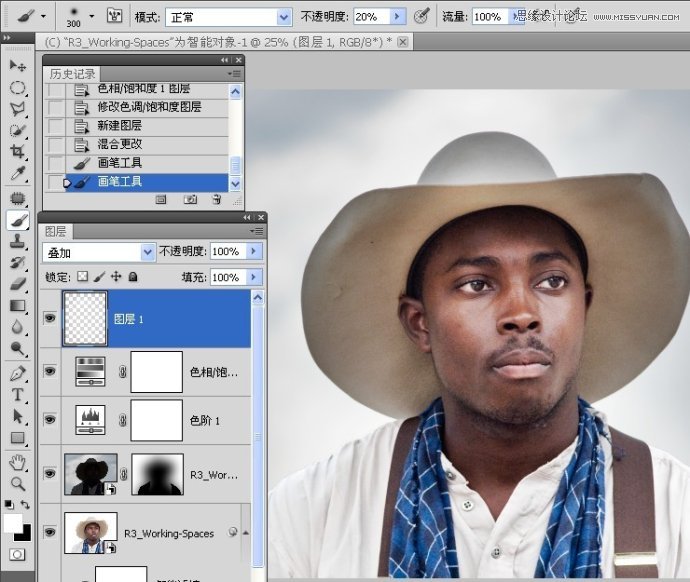This screenshot has width=690, height=582.
Task: Open the brush opacity slider arrow
Action: 397,17
